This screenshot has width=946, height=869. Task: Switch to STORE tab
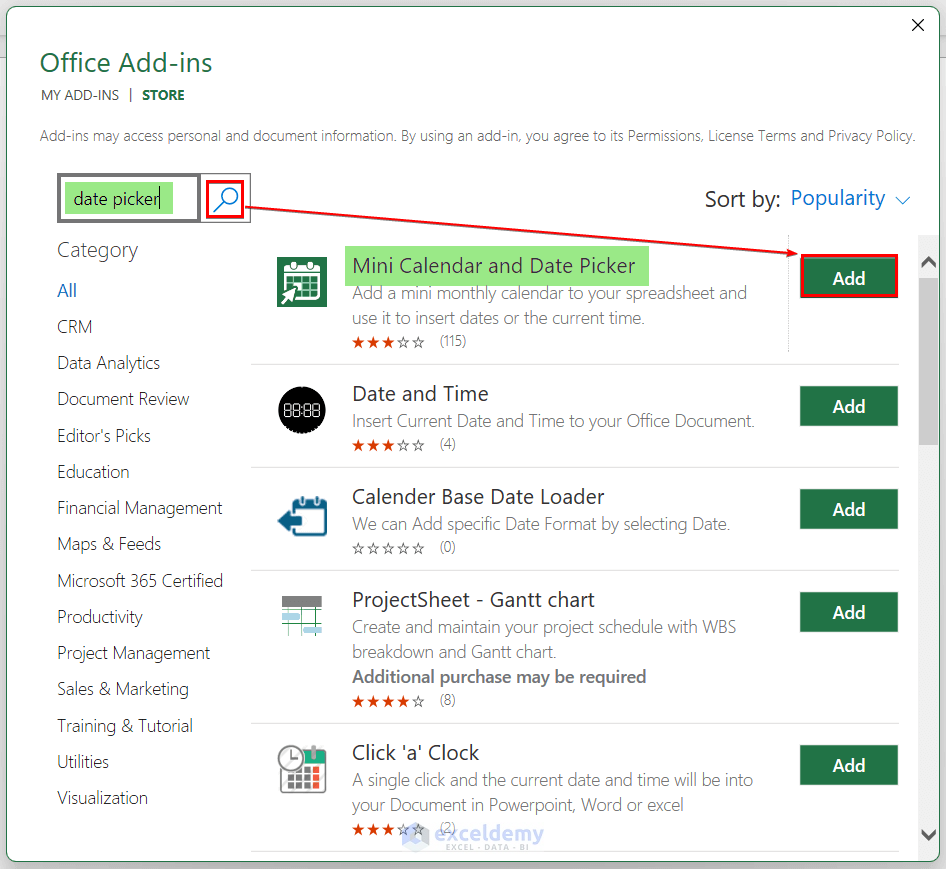coord(163,95)
